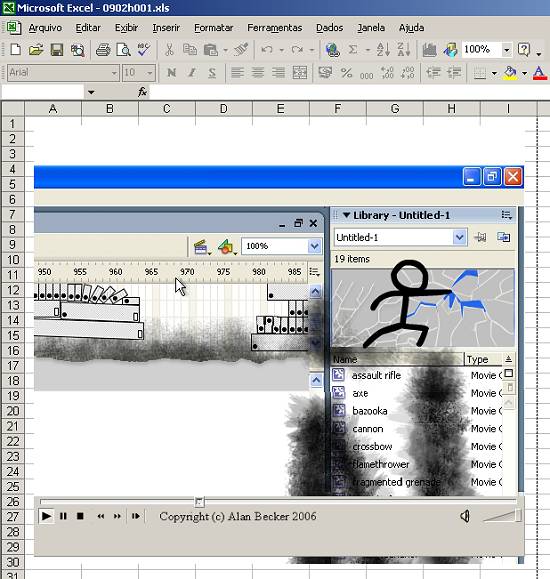Align text left
The image size is (550, 579).
point(237,72)
